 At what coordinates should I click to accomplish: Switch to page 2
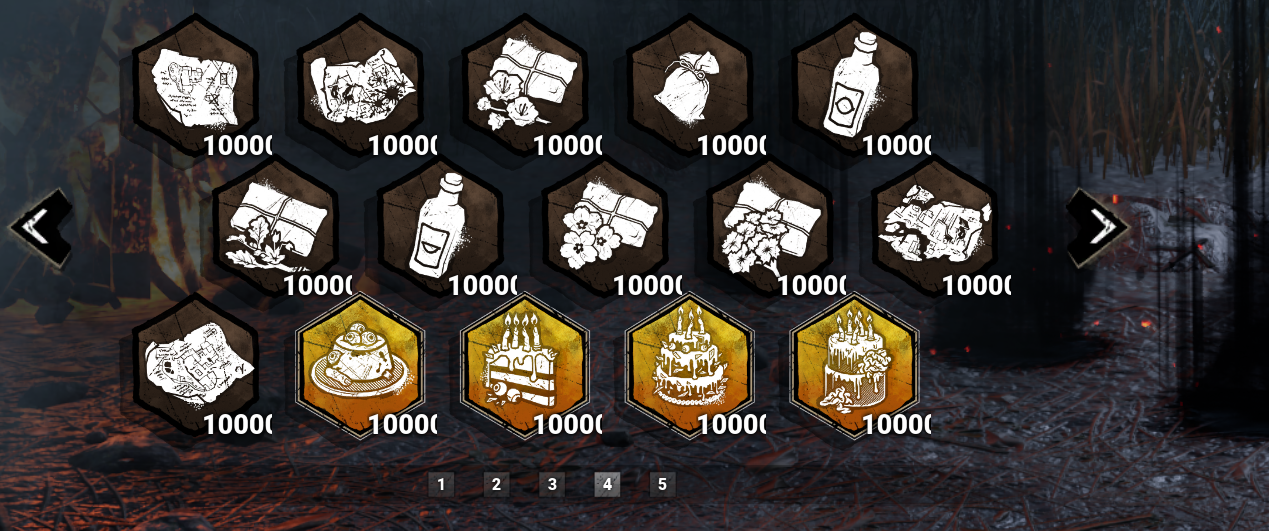(x=495, y=485)
